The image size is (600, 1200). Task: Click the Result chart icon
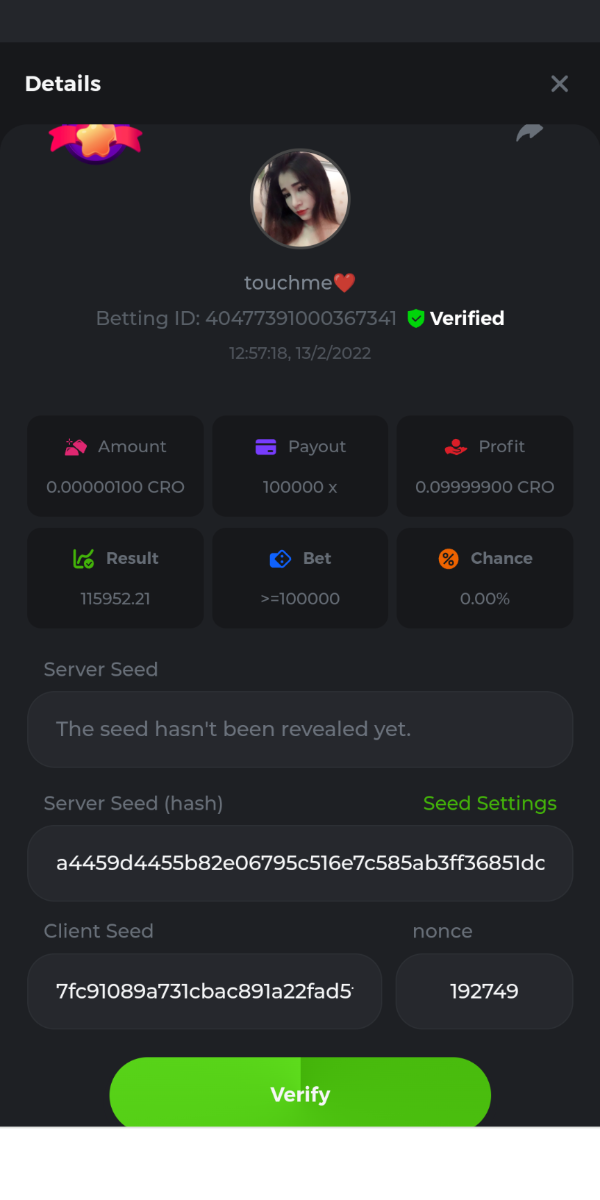84,558
